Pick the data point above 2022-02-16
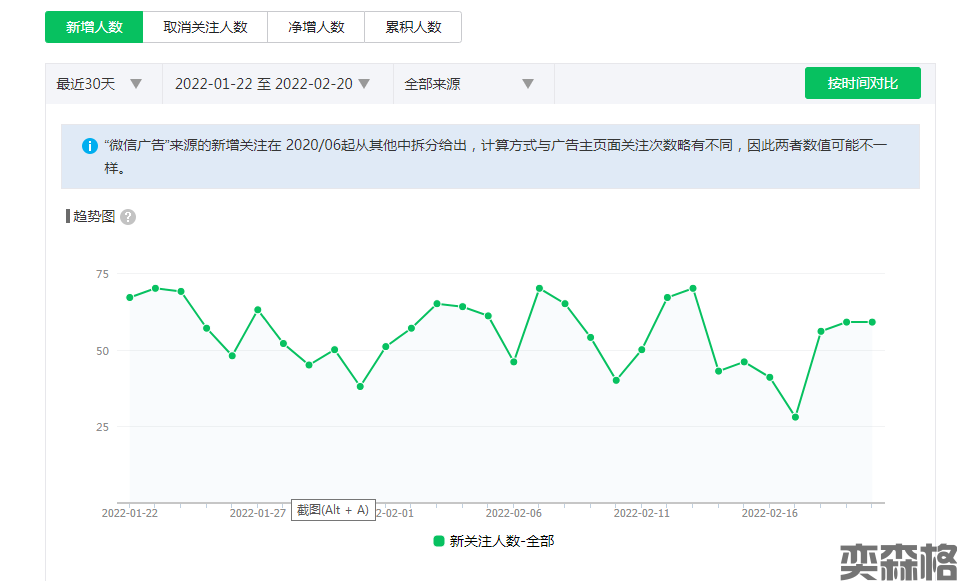This screenshot has height=581, width=957. point(770,377)
